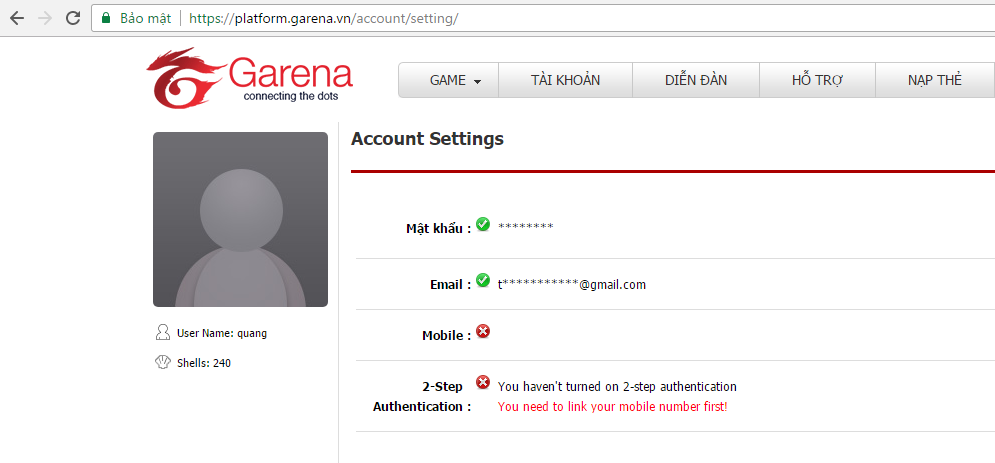Open the TÀI KHOẢN menu item
995x463 pixels.
tap(565, 80)
